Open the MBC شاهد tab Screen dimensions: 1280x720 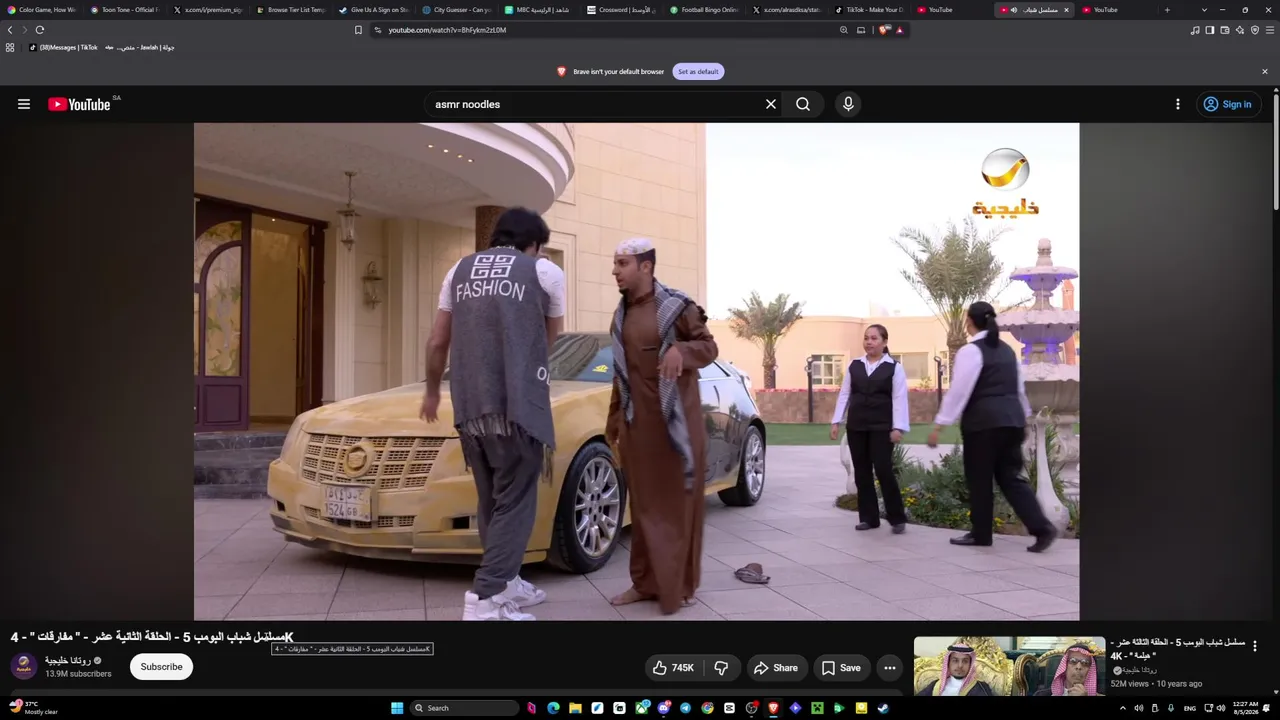click(540, 10)
